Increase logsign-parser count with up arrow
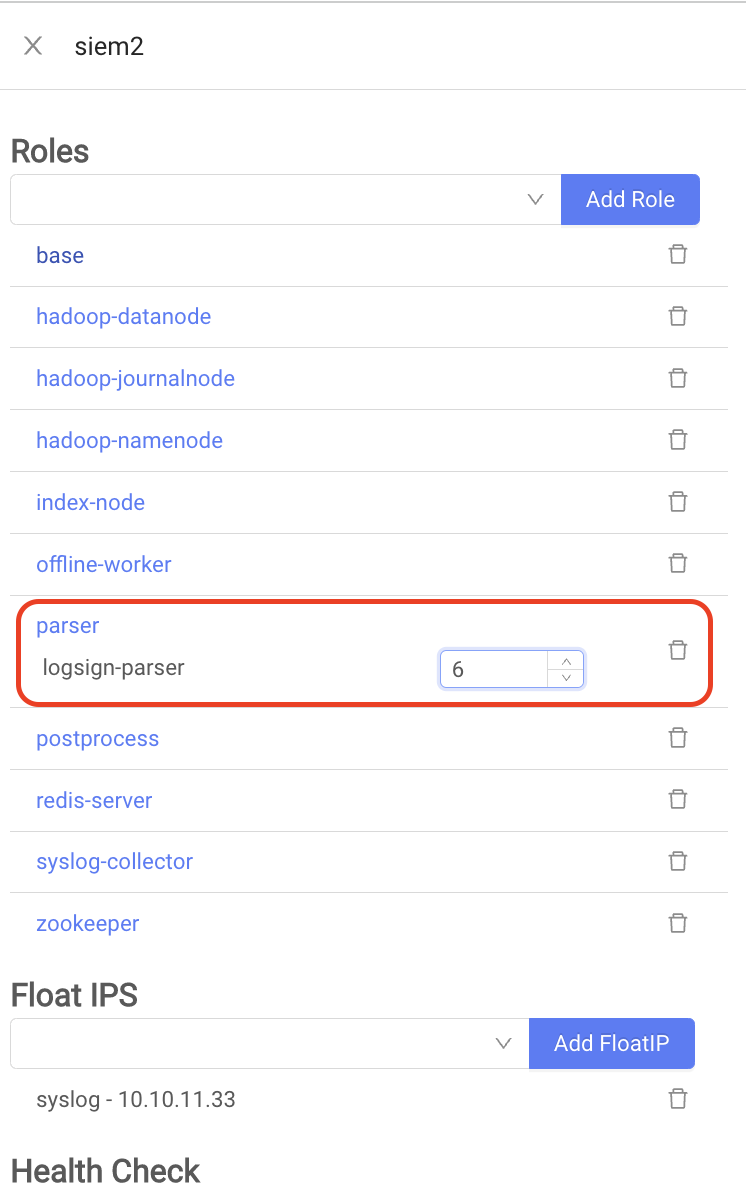The image size is (746, 1193). point(566,661)
